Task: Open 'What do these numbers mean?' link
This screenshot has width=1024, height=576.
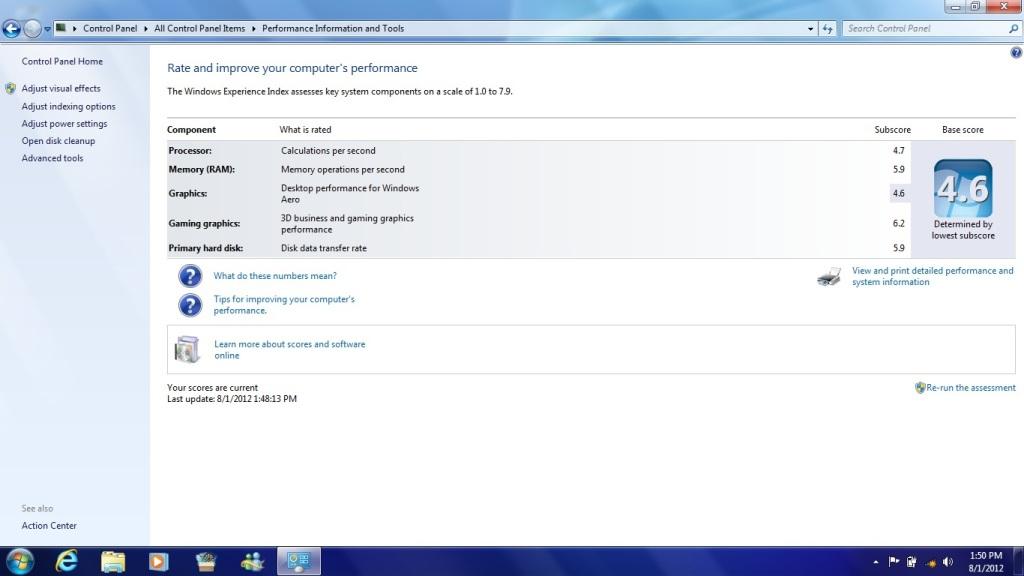Action: coord(275,276)
